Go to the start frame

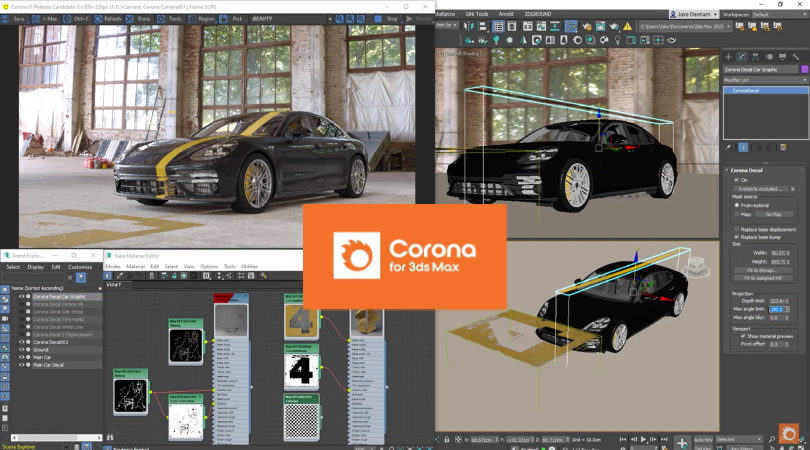[623, 440]
